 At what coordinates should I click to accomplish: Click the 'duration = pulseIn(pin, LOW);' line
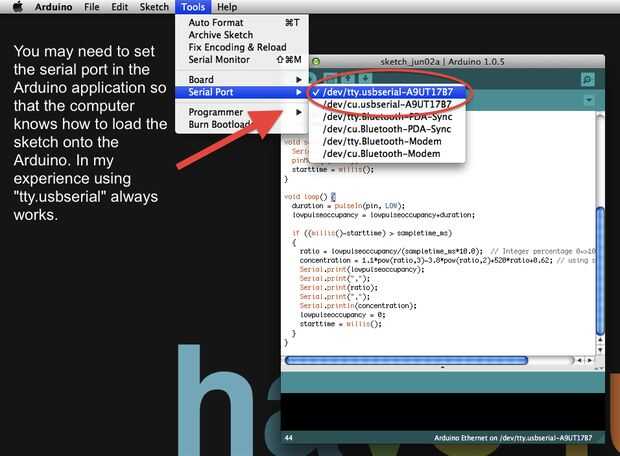[x=348, y=206]
